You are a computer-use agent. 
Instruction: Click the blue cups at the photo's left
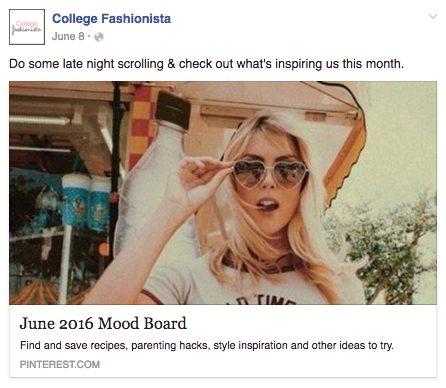(86, 201)
